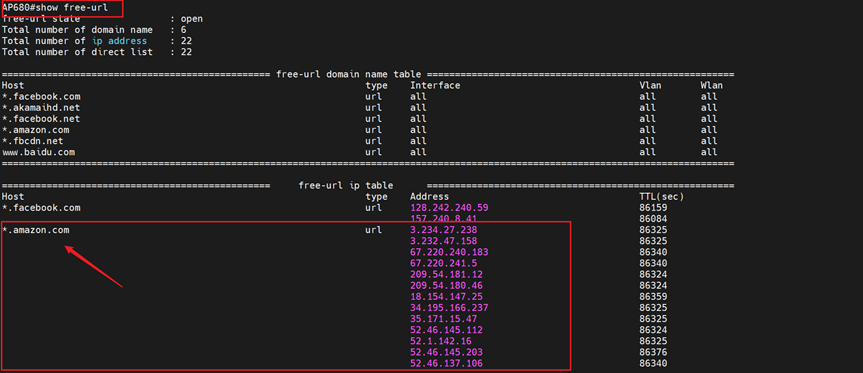Image resolution: width=863 pixels, height=373 pixels.
Task: Select the "TTL(sec)" column header
Action: click(662, 196)
